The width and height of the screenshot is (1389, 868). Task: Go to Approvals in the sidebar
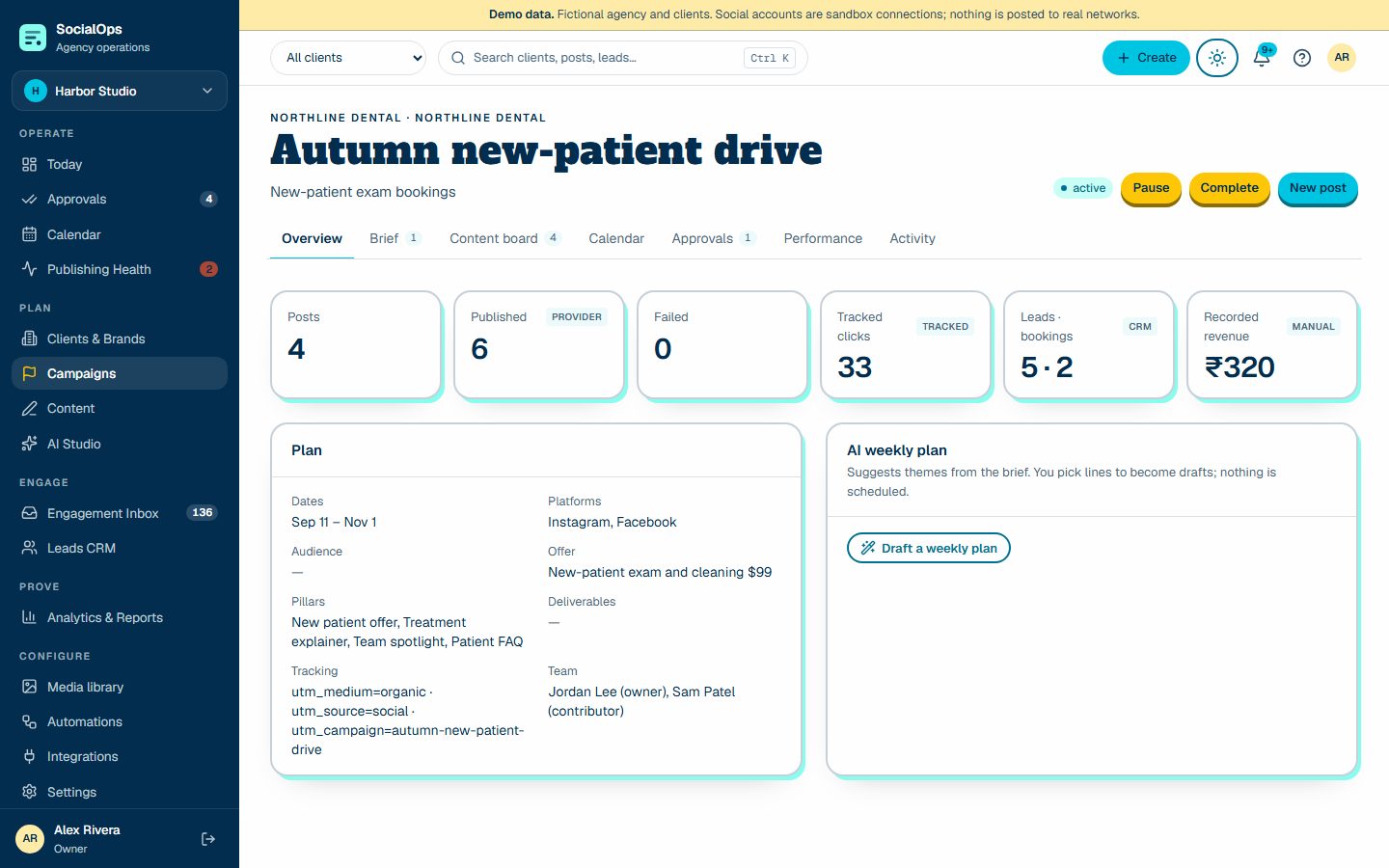click(120, 199)
